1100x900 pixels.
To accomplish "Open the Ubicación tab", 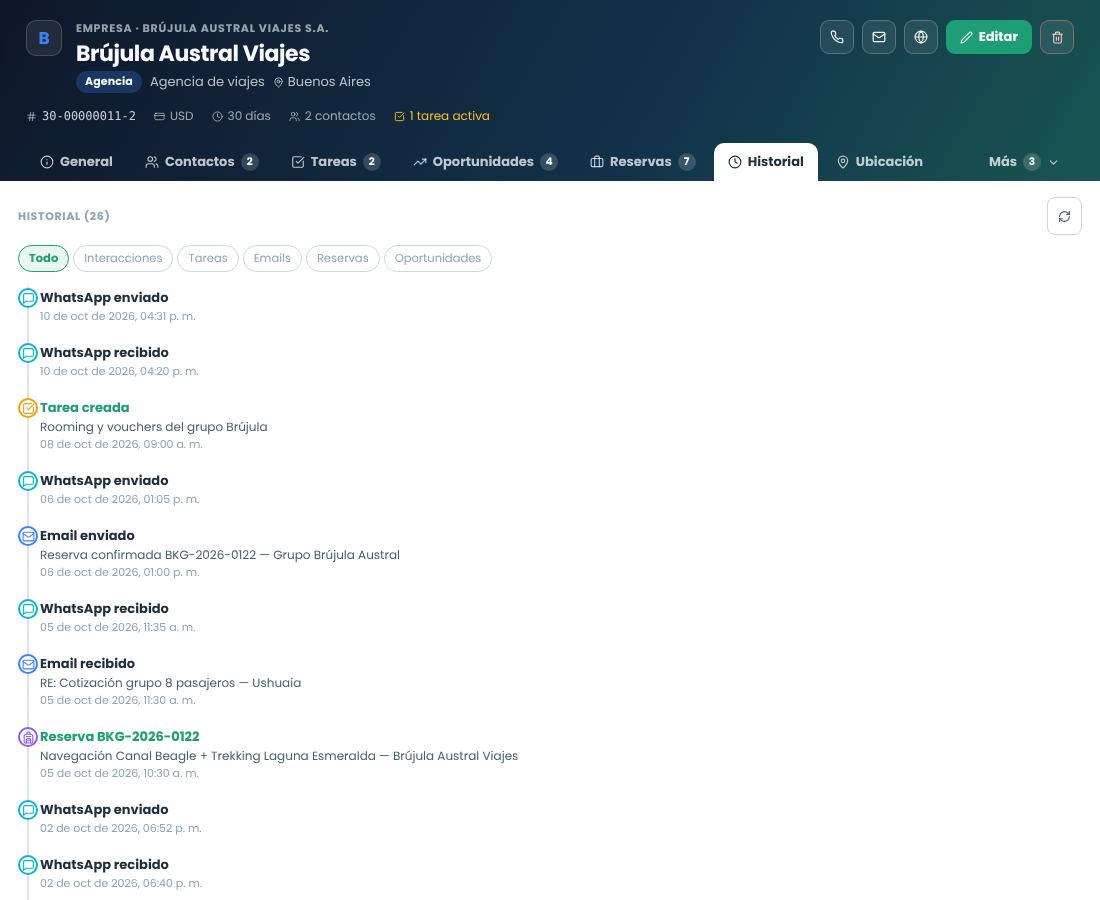I will [880, 162].
